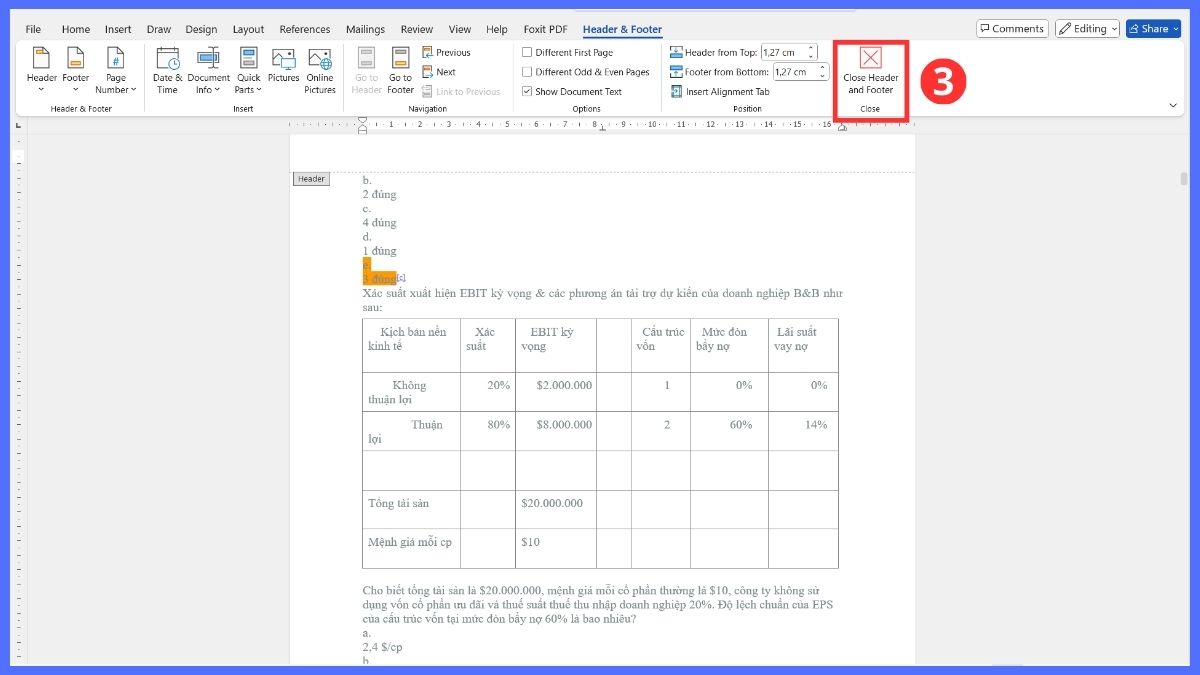Open the References tab
This screenshot has height=675, width=1200.
(305, 30)
